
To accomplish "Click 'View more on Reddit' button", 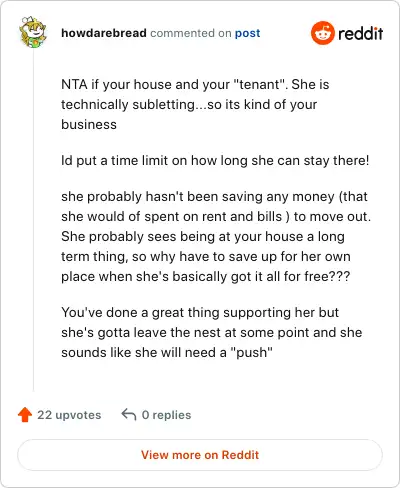I will pos(200,455).
